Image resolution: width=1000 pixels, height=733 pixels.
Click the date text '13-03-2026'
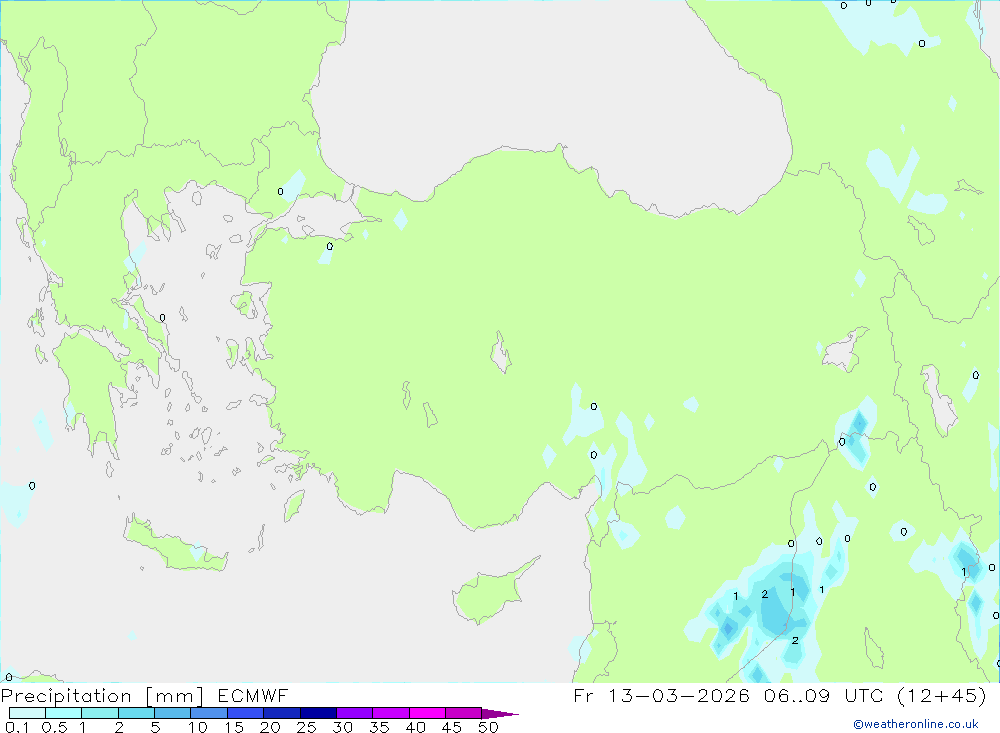click(679, 695)
